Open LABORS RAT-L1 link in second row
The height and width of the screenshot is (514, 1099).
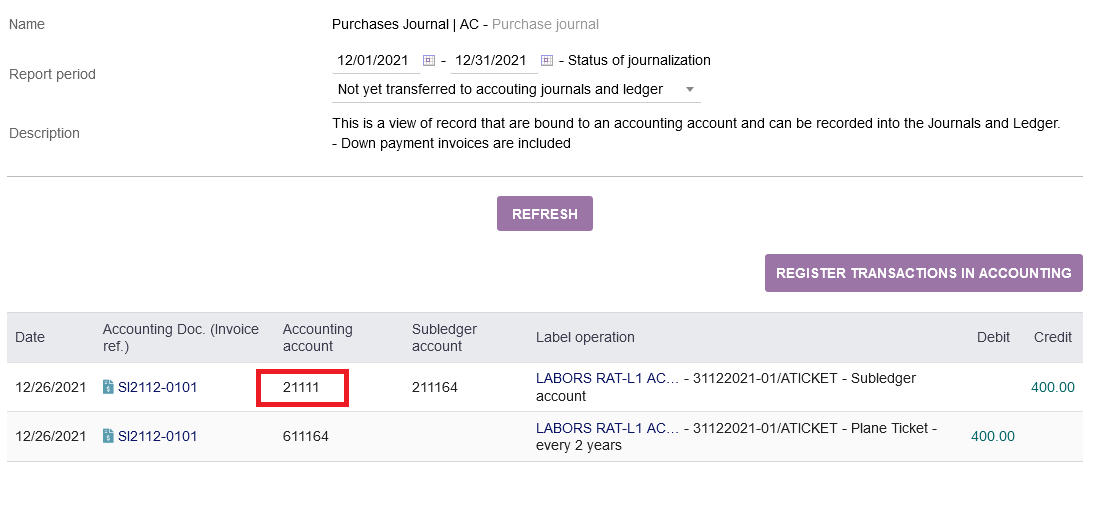click(x=608, y=428)
